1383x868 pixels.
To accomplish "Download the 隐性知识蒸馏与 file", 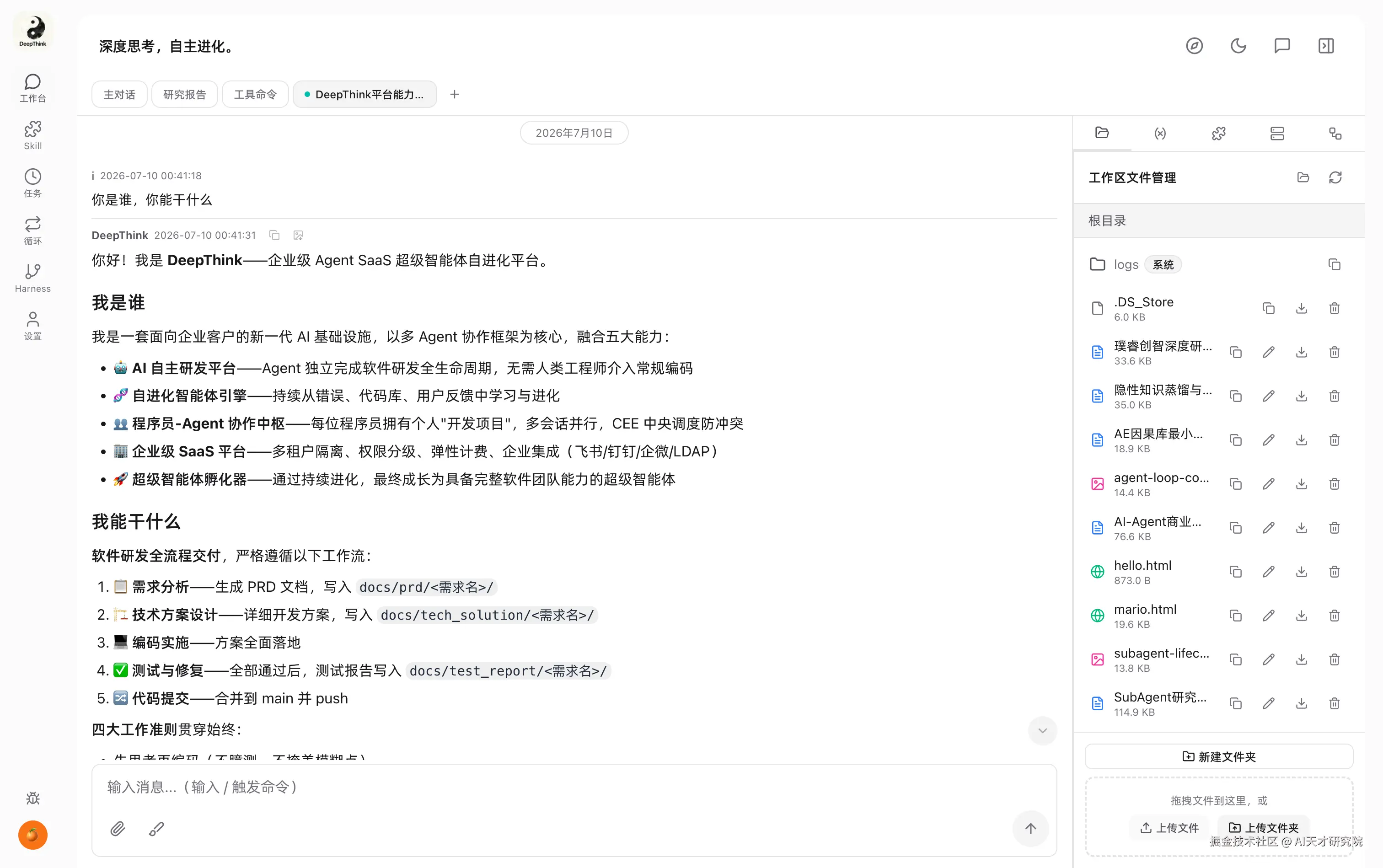I will [x=1302, y=396].
